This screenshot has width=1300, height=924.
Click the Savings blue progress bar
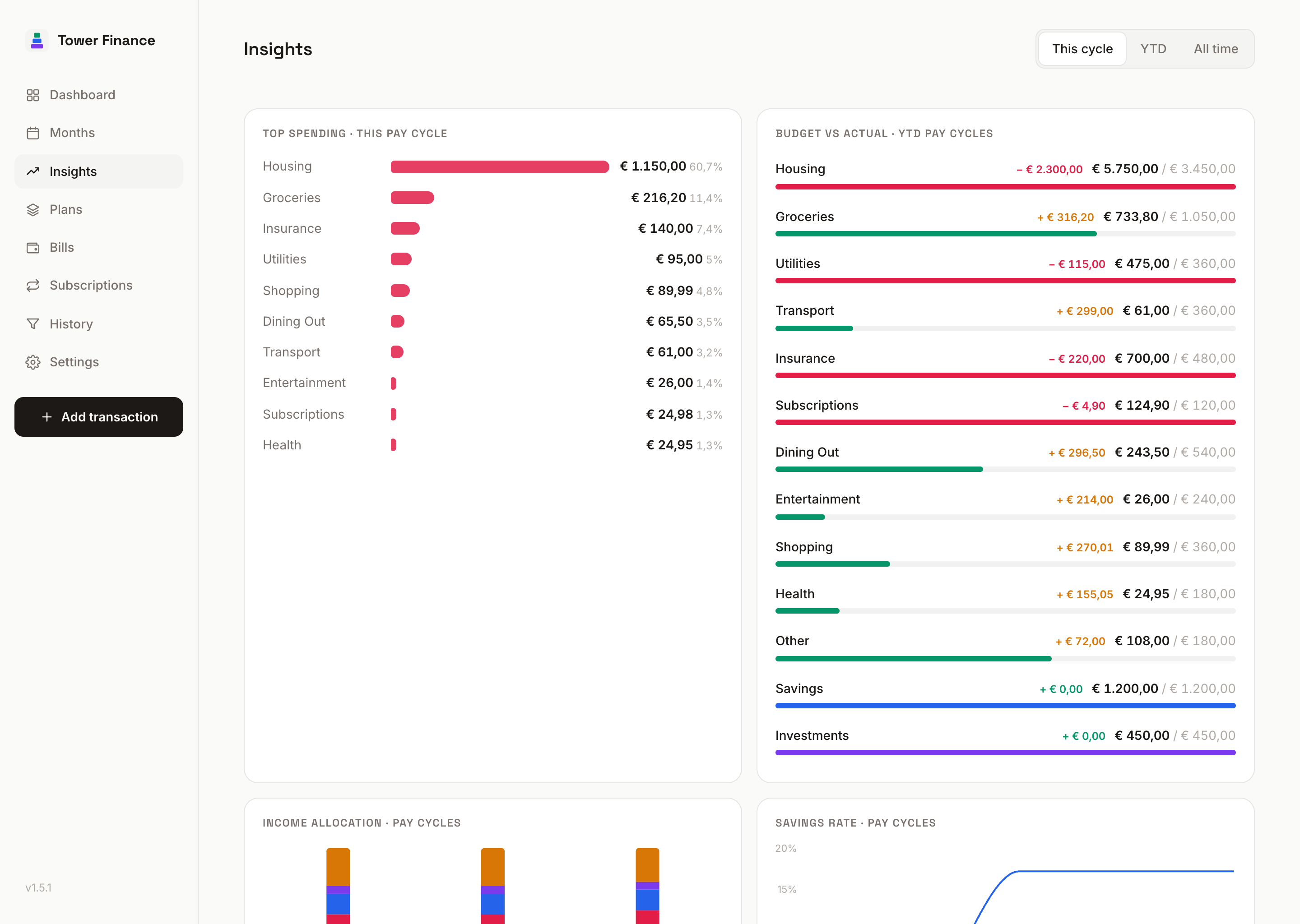point(1005,706)
